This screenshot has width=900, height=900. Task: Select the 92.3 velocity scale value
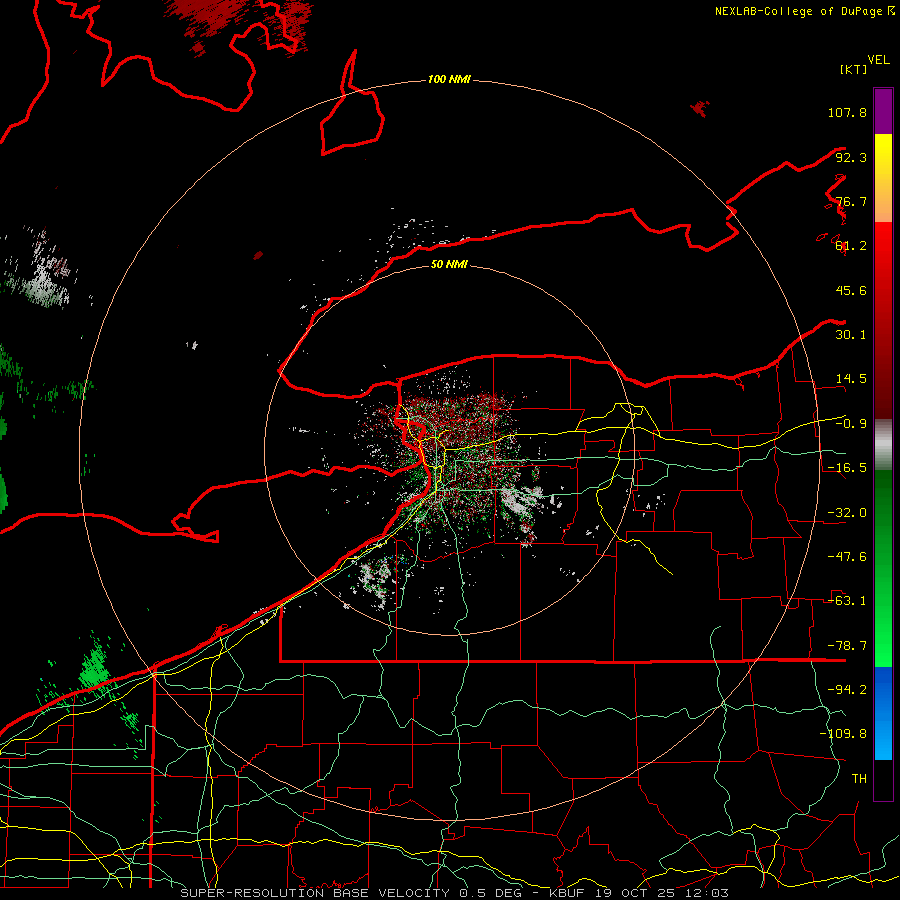click(851, 157)
